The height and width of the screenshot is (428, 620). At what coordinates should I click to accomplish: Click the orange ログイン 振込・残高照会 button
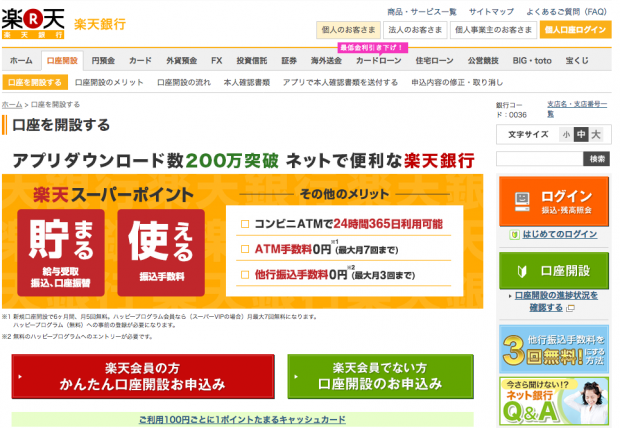pyautogui.click(x=554, y=202)
